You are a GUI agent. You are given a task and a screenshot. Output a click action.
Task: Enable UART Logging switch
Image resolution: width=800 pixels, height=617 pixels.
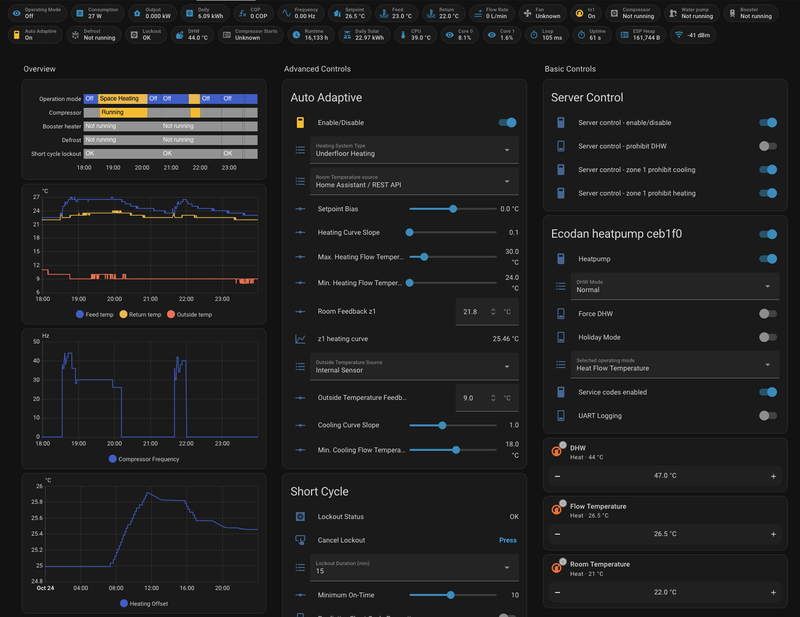tap(768, 415)
